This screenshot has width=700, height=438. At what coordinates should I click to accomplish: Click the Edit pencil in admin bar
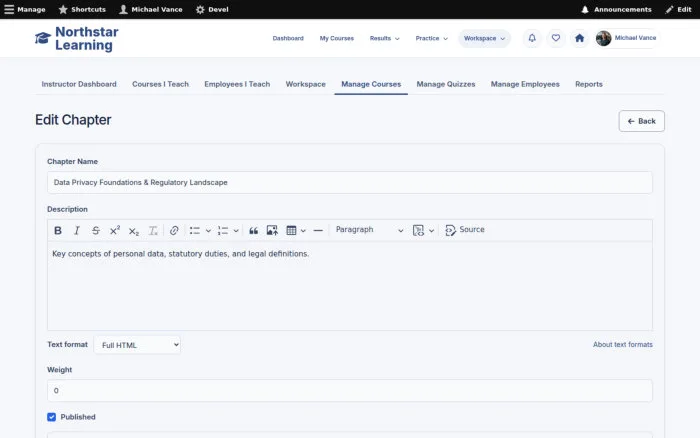[x=678, y=9]
